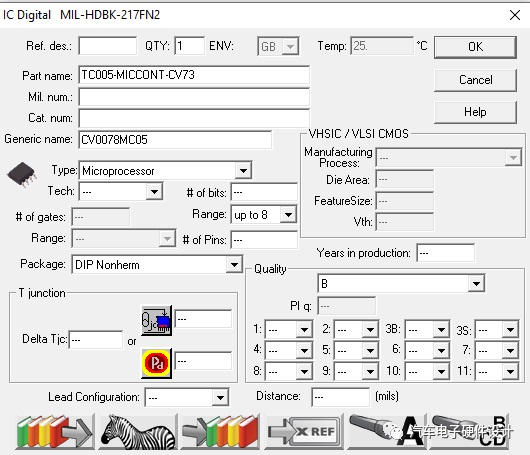Click the Years in production field
The width and height of the screenshot is (530, 455).
coord(446,253)
